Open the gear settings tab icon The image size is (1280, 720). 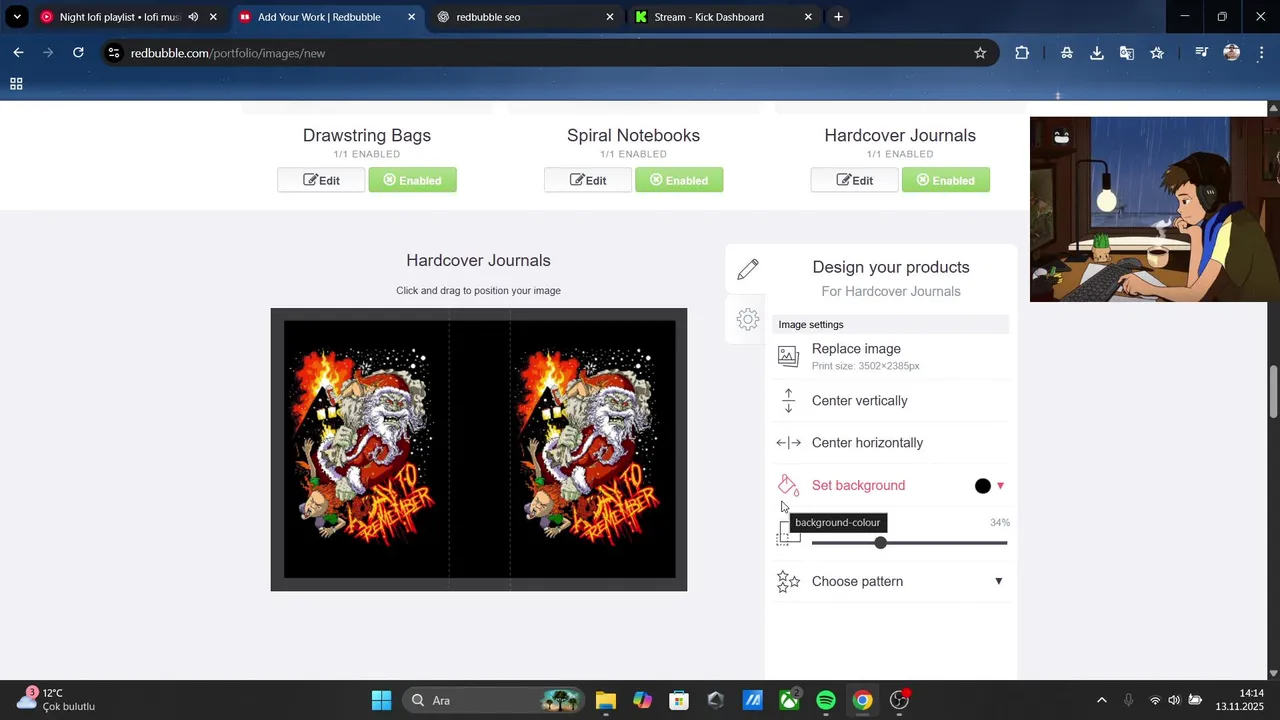[748, 319]
